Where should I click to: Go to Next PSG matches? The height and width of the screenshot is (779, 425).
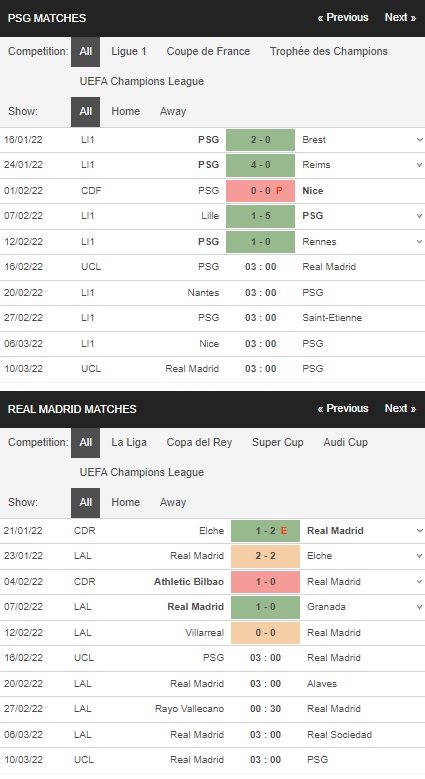click(400, 17)
